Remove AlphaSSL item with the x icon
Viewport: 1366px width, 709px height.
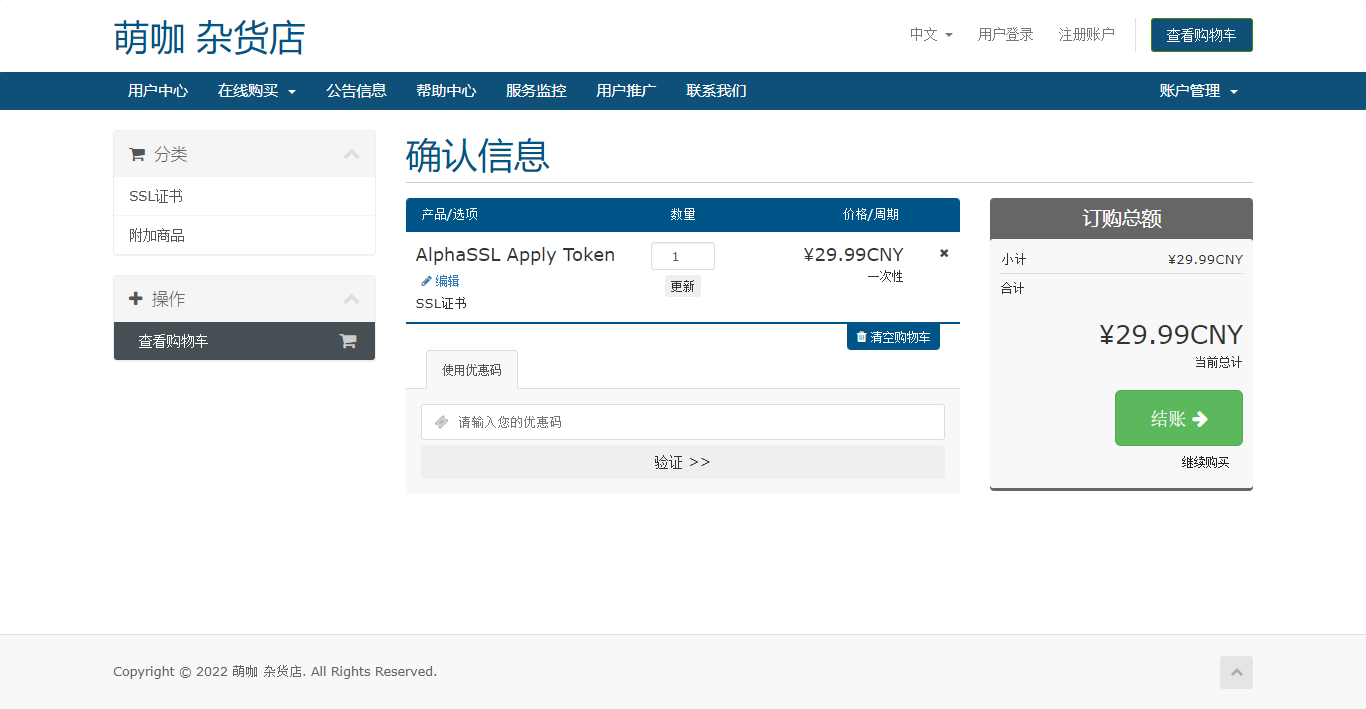point(944,254)
